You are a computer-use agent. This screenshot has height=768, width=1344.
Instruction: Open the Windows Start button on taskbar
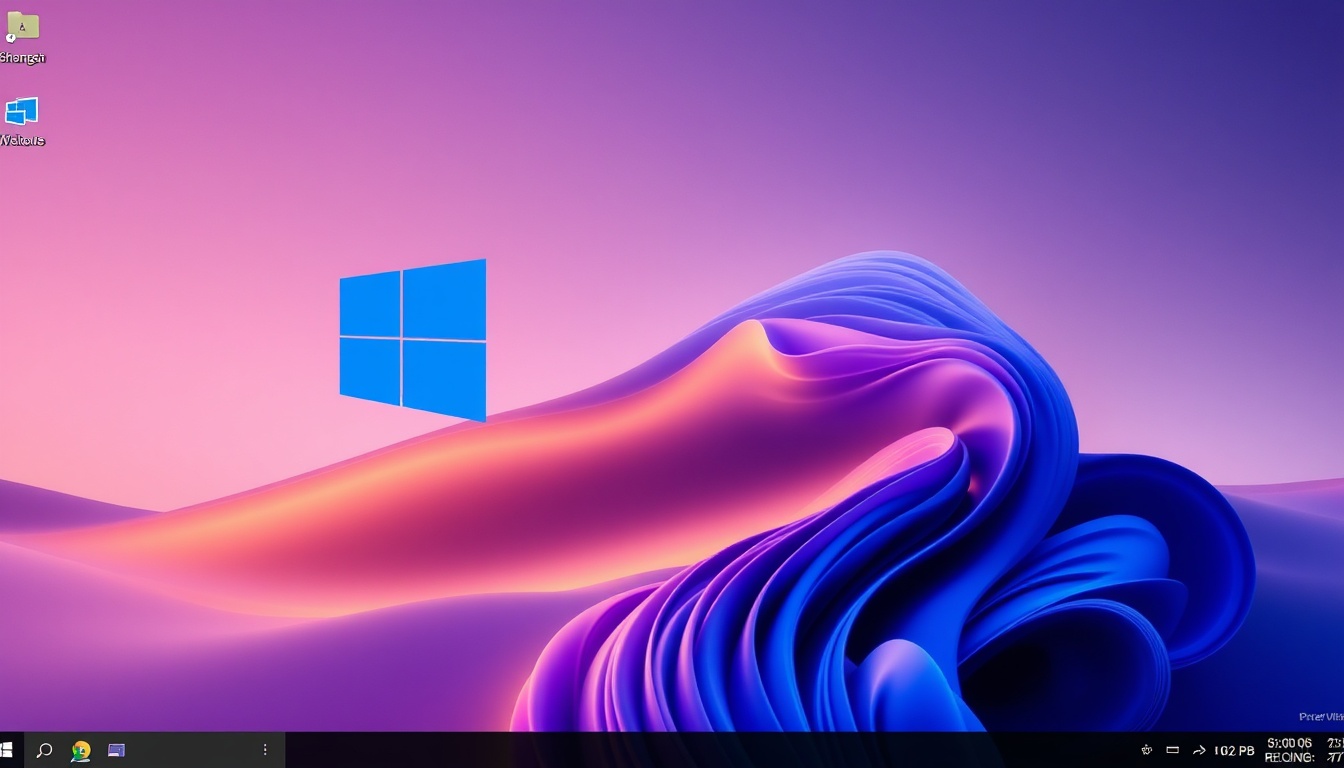(x=6, y=749)
